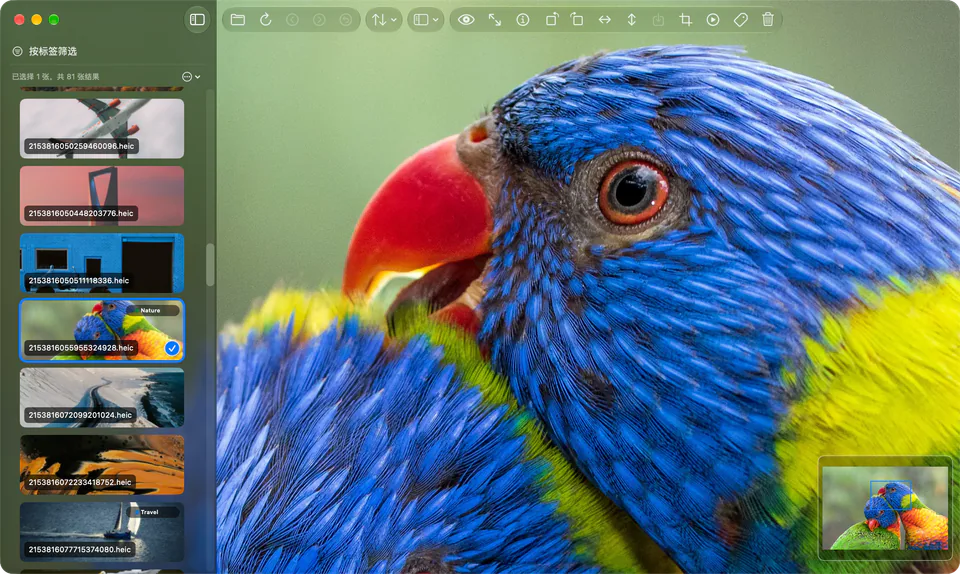The width and height of the screenshot is (960, 574).
Task: Rotate image clockwise
Action: (x=552, y=20)
